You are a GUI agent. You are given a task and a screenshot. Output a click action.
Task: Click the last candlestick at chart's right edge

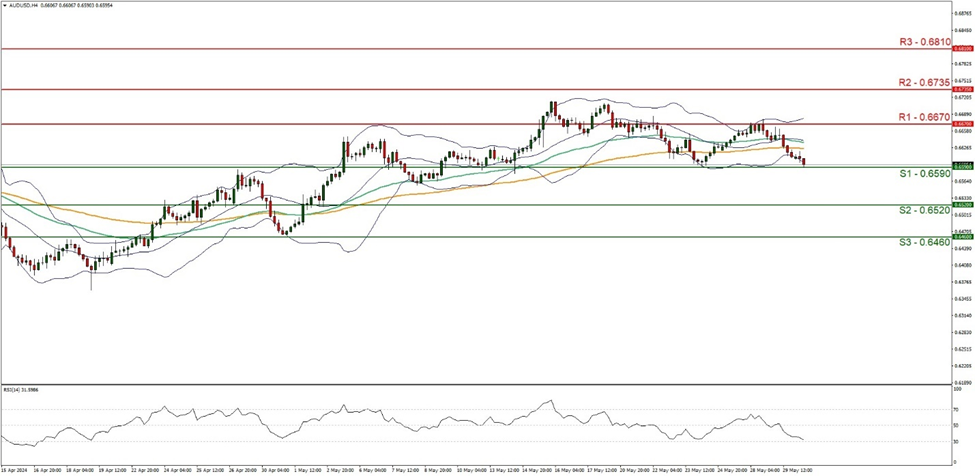804,160
